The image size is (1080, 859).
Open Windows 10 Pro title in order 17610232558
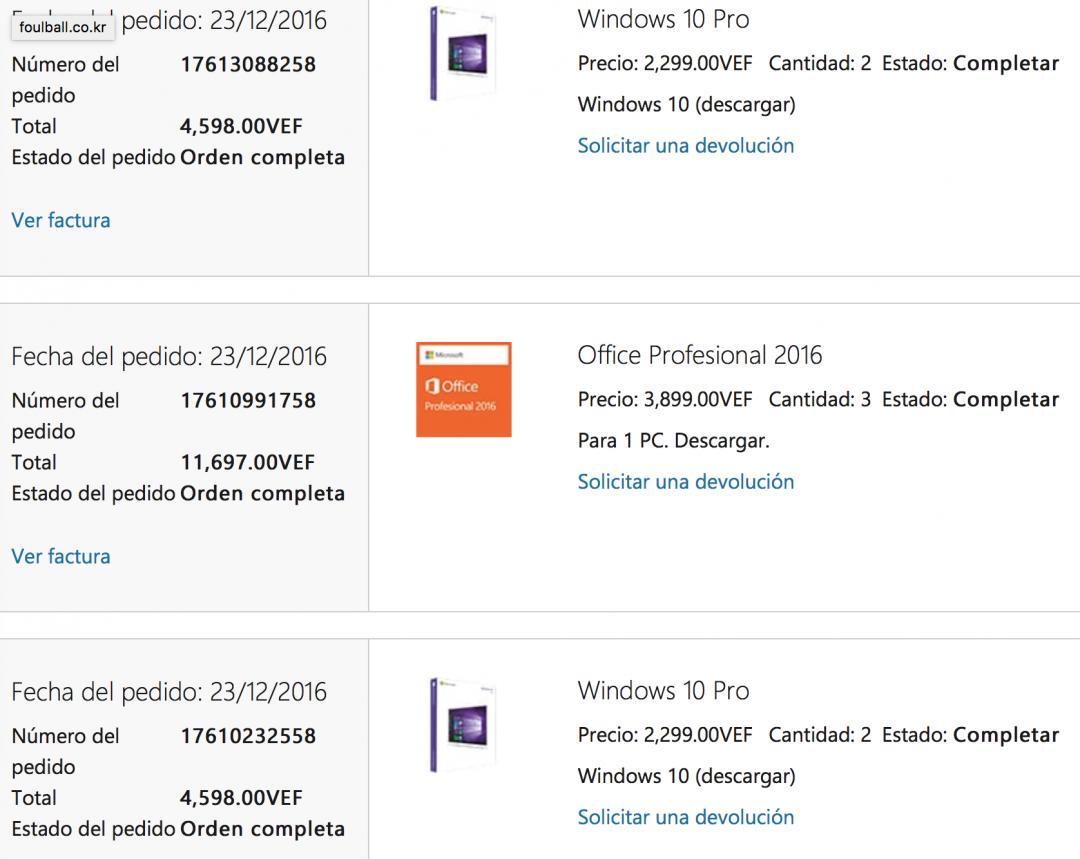coord(663,691)
